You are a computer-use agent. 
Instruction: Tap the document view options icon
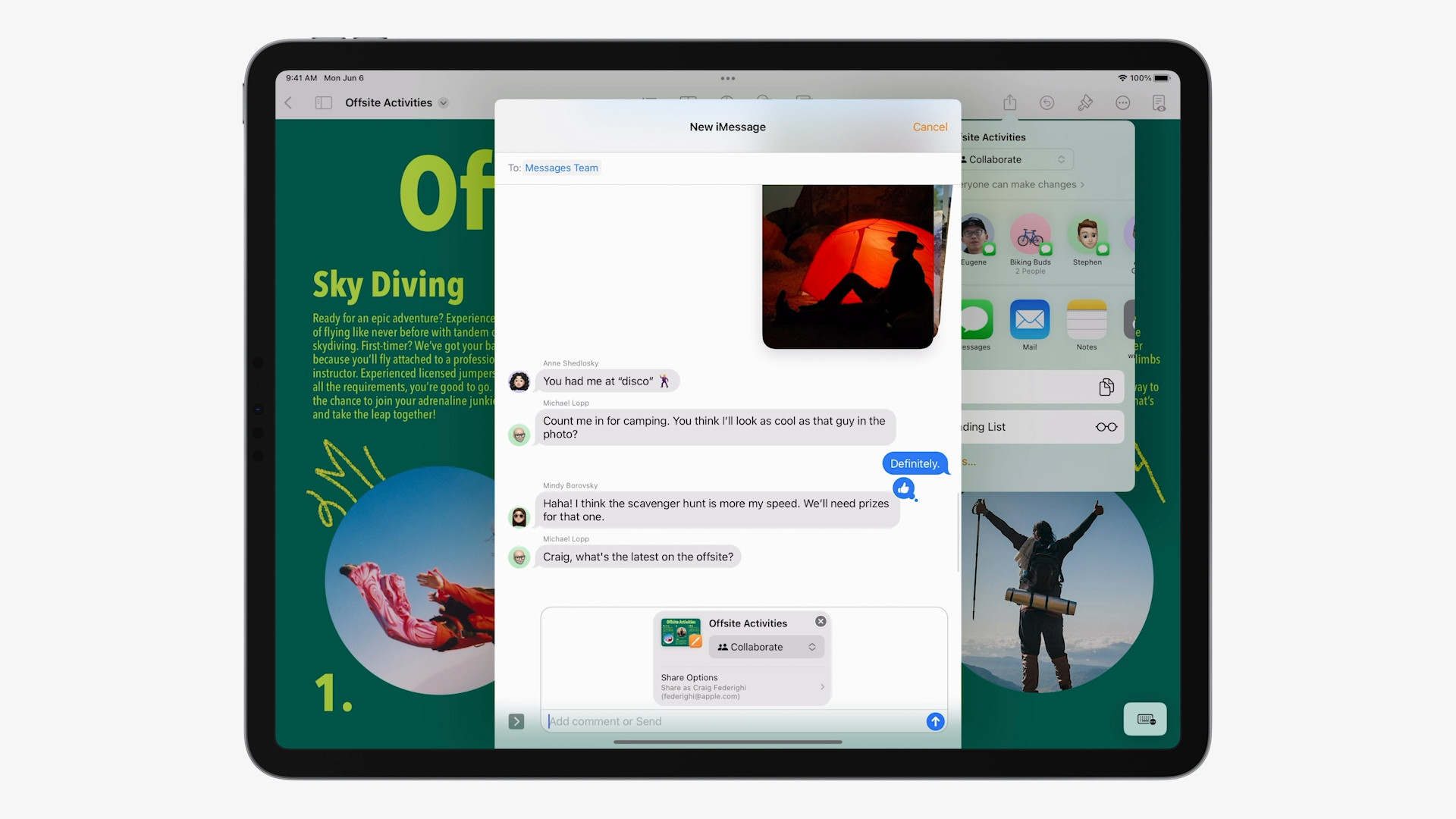(1159, 102)
